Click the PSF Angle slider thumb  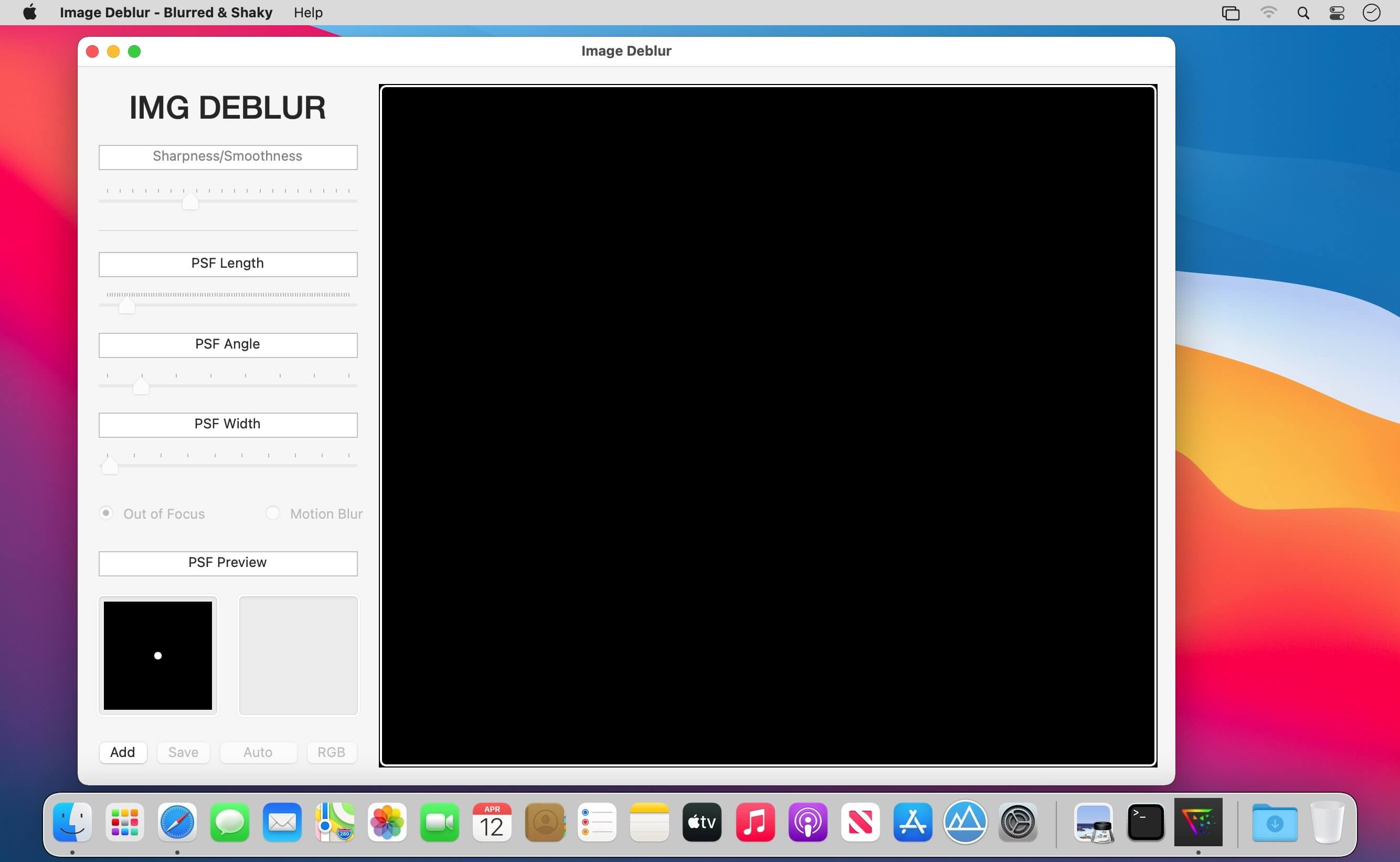(141, 387)
